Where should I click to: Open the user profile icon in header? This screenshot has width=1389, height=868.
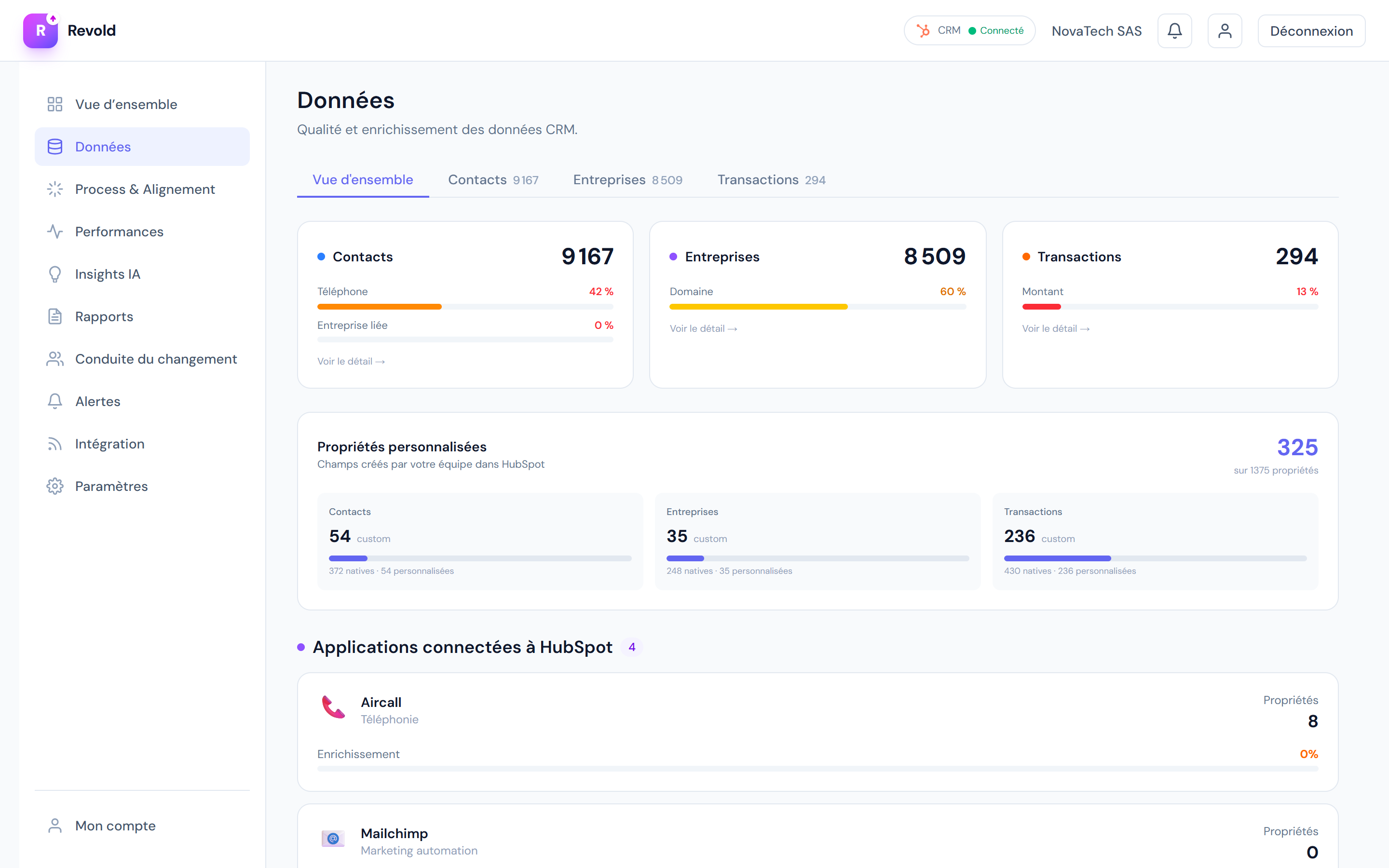coord(1224,31)
